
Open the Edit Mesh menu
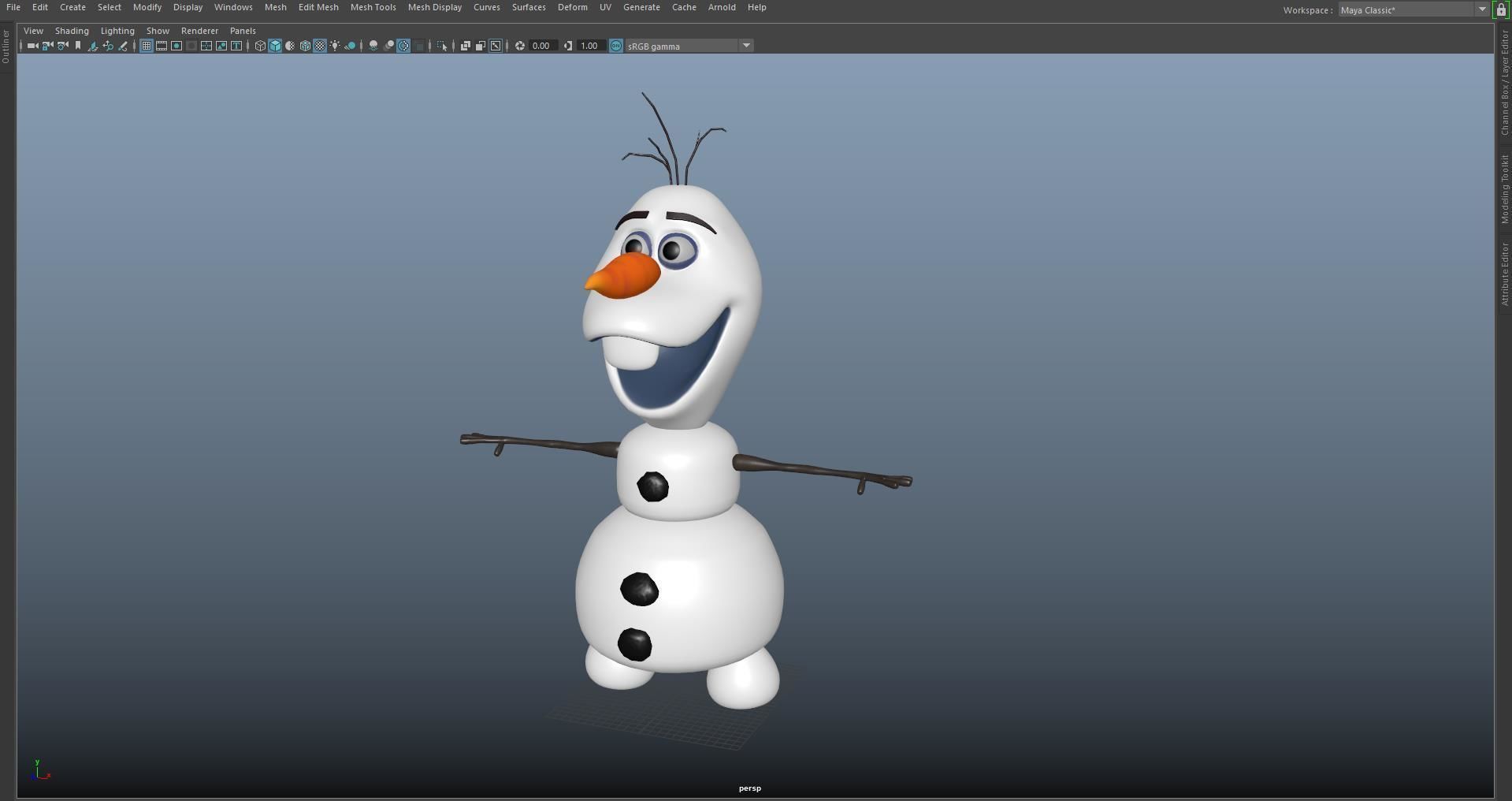pyautogui.click(x=318, y=7)
